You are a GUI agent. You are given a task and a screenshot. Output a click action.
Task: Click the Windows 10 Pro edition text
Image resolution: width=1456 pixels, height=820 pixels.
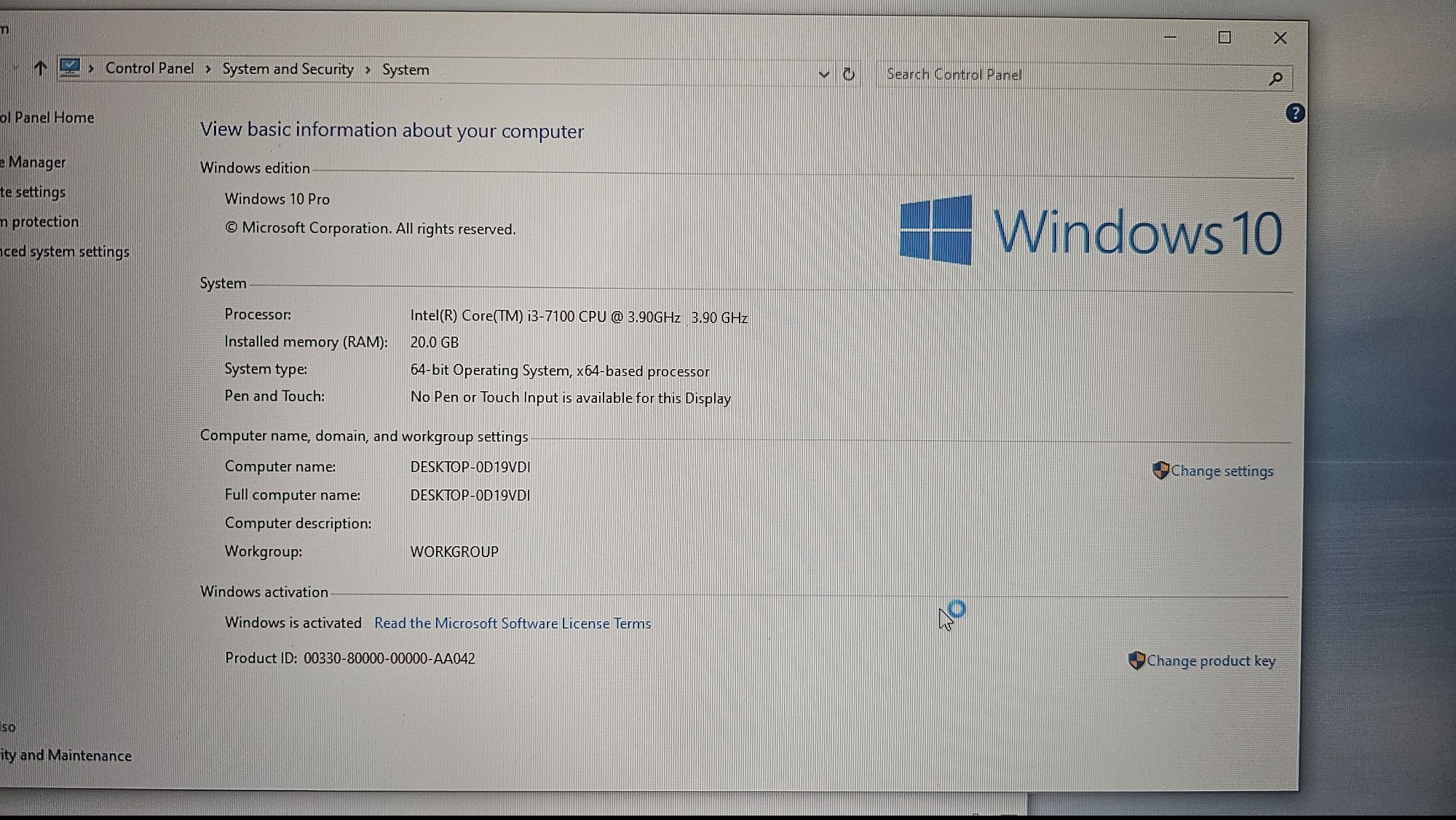click(x=277, y=199)
